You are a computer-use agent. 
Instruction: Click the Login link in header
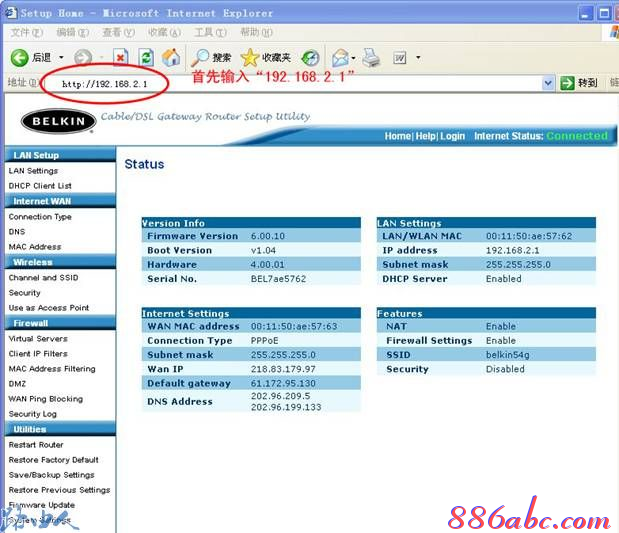[x=452, y=136]
